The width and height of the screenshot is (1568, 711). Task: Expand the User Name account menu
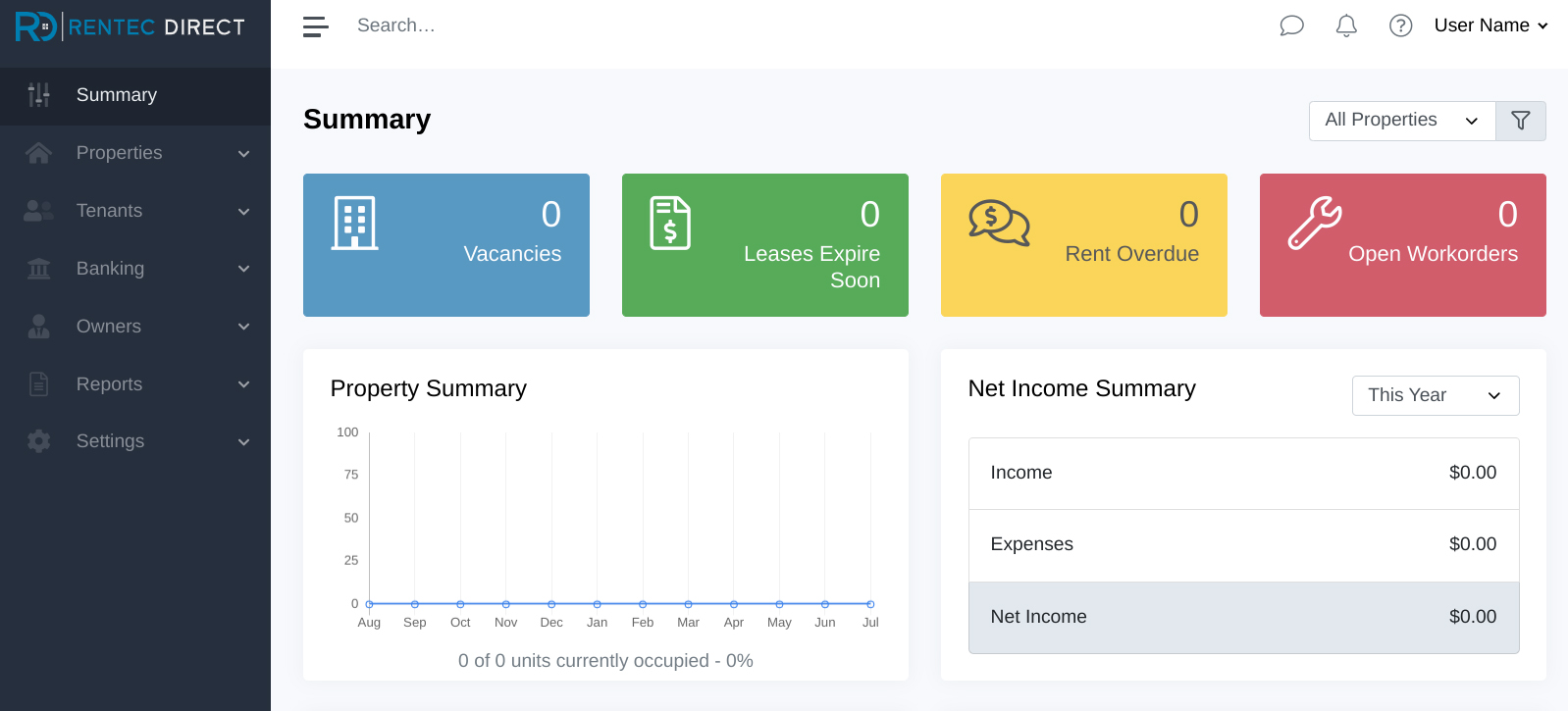pyautogui.click(x=1490, y=25)
